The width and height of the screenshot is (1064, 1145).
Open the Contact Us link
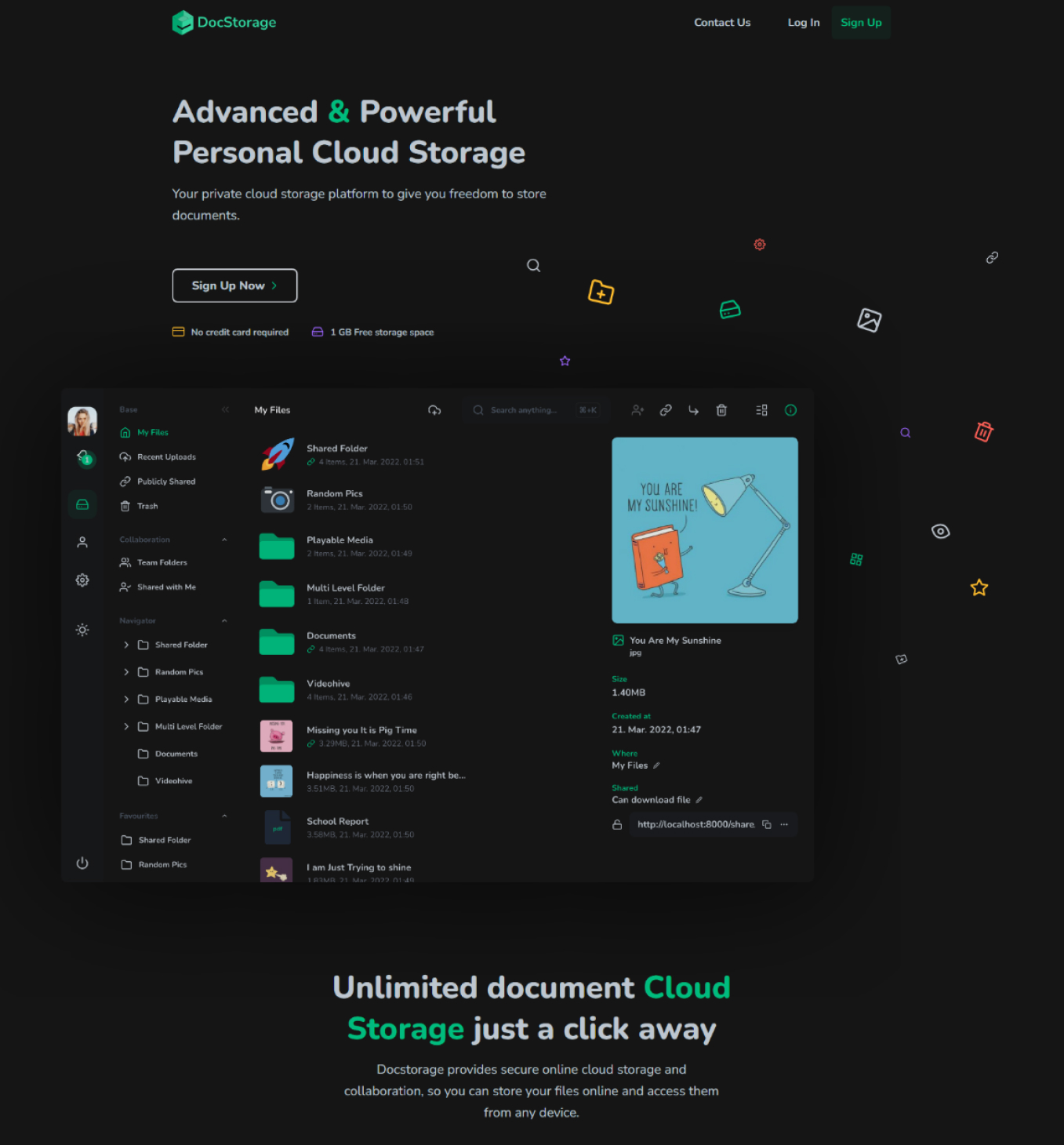(x=722, y=23)
